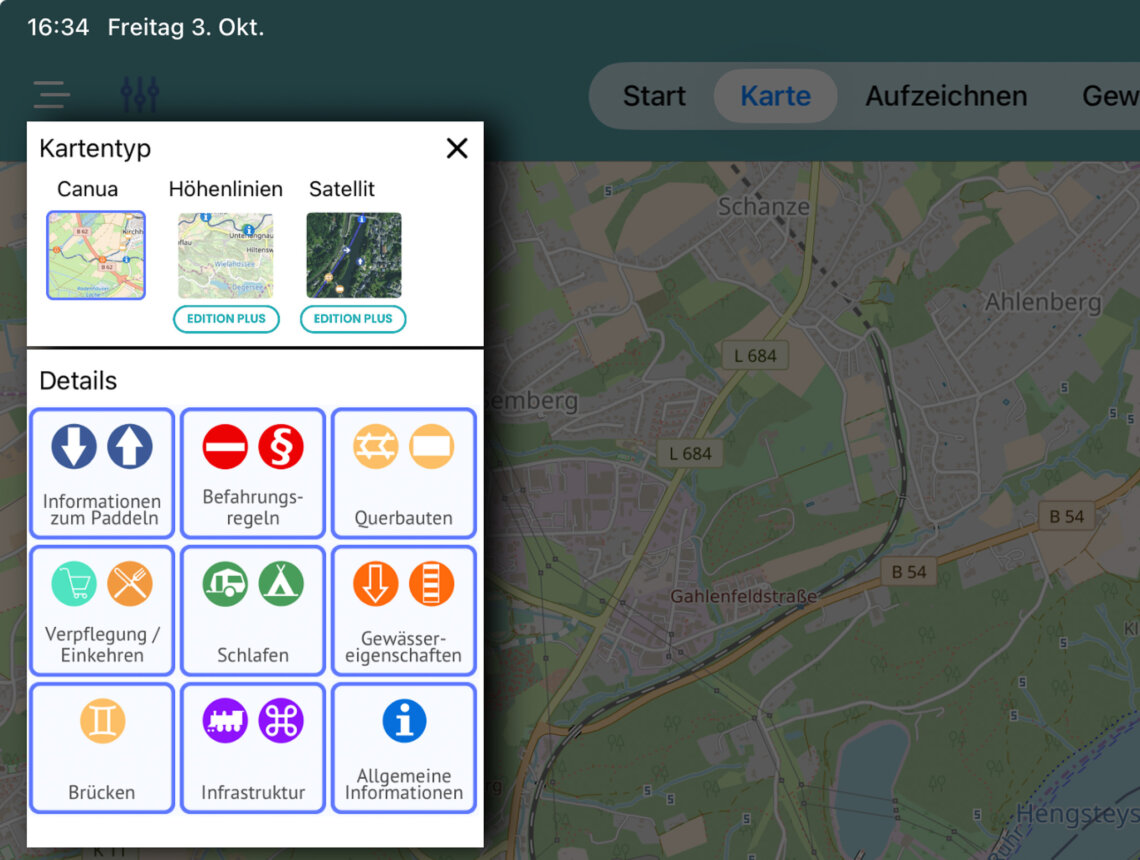Toggle Gewässereigenschaften detail layer

click(404, 610)
